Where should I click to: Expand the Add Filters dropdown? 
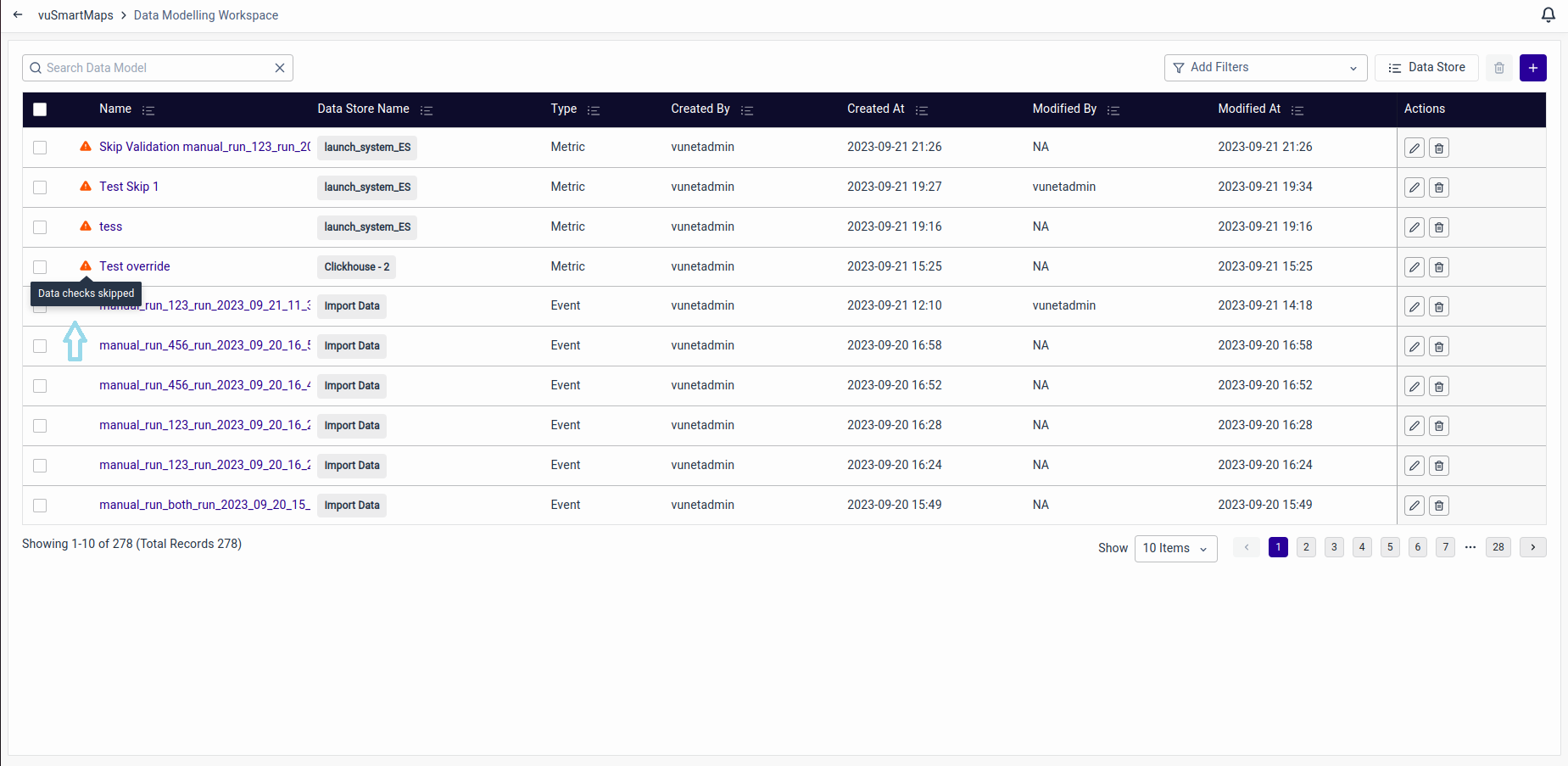[x=1264, y=68]
